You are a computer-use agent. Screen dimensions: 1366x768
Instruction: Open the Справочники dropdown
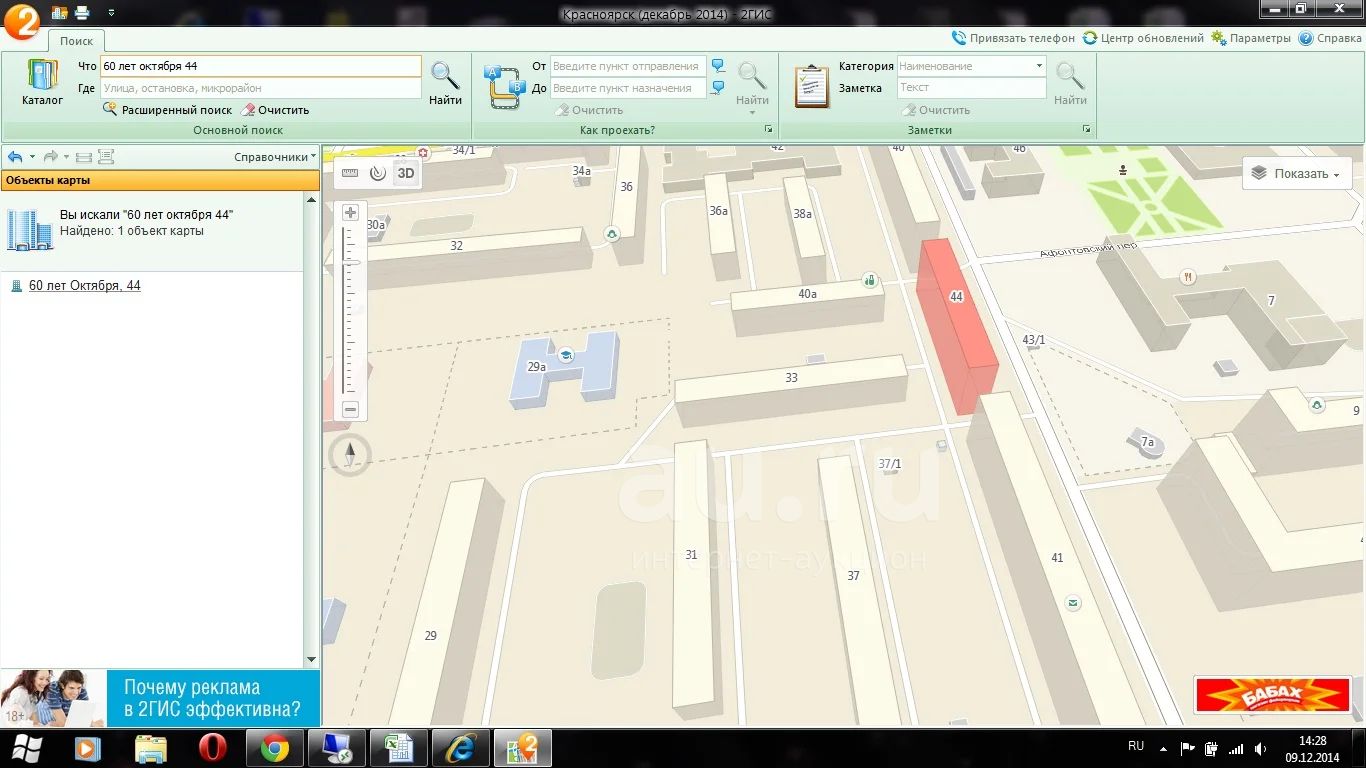point(275,157)
